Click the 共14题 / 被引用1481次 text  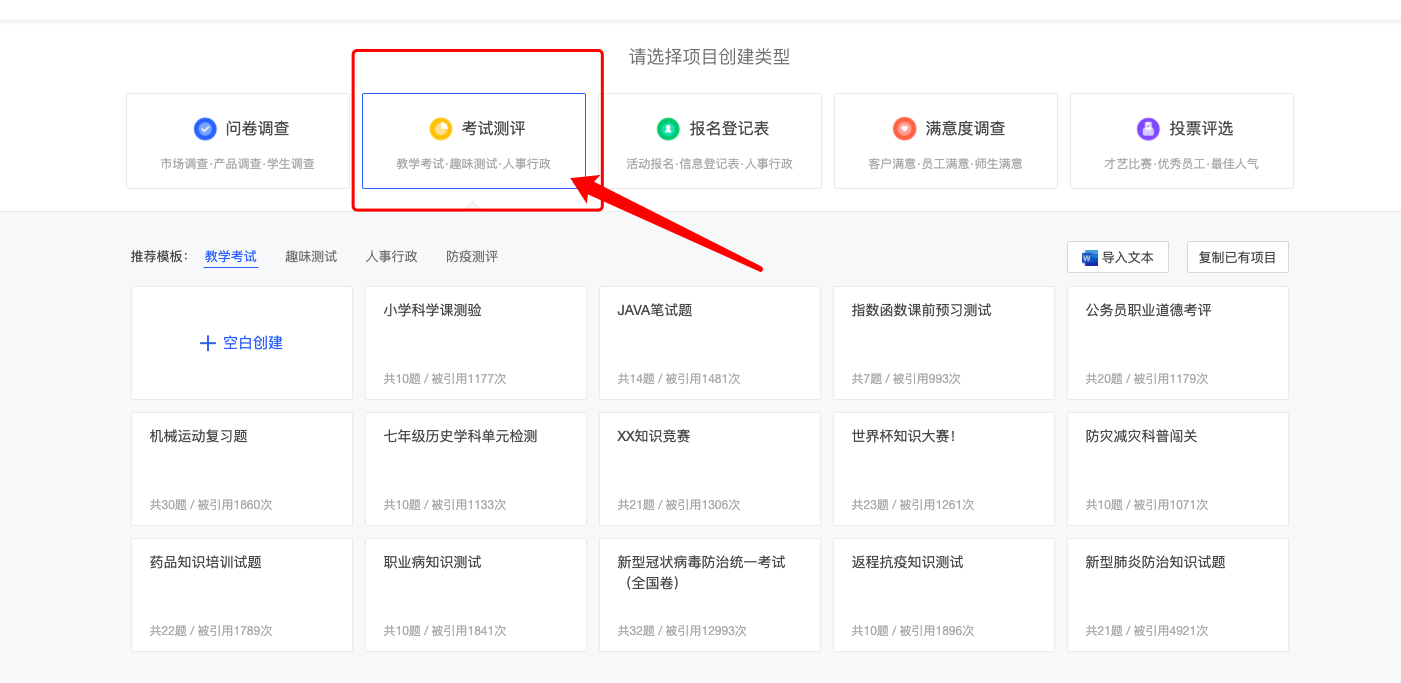(x=679, y=379)
